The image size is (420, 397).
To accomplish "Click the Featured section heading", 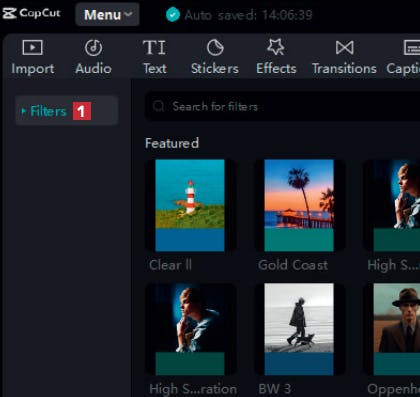I will (172, 143).
